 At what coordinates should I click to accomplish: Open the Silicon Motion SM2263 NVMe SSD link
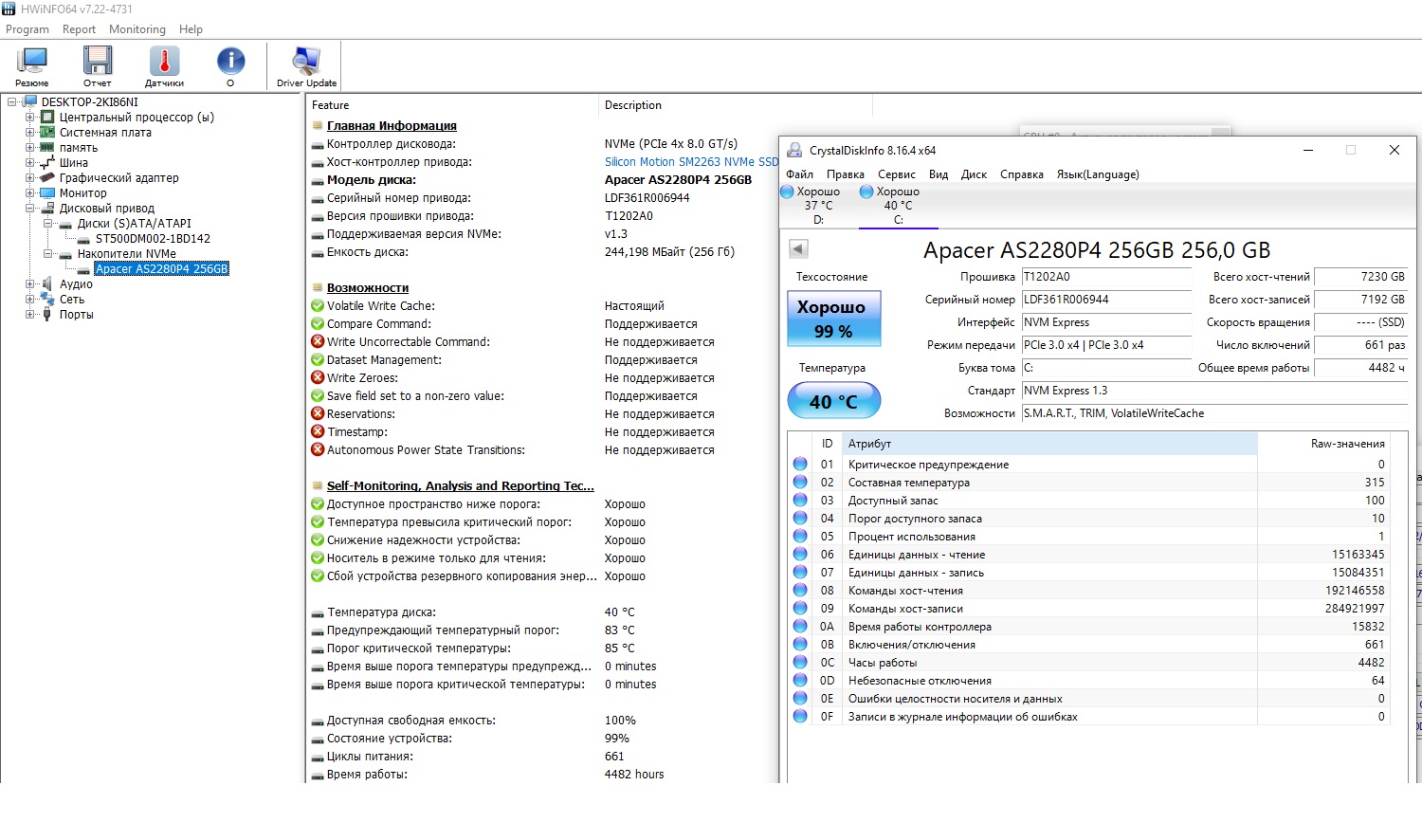691,162
